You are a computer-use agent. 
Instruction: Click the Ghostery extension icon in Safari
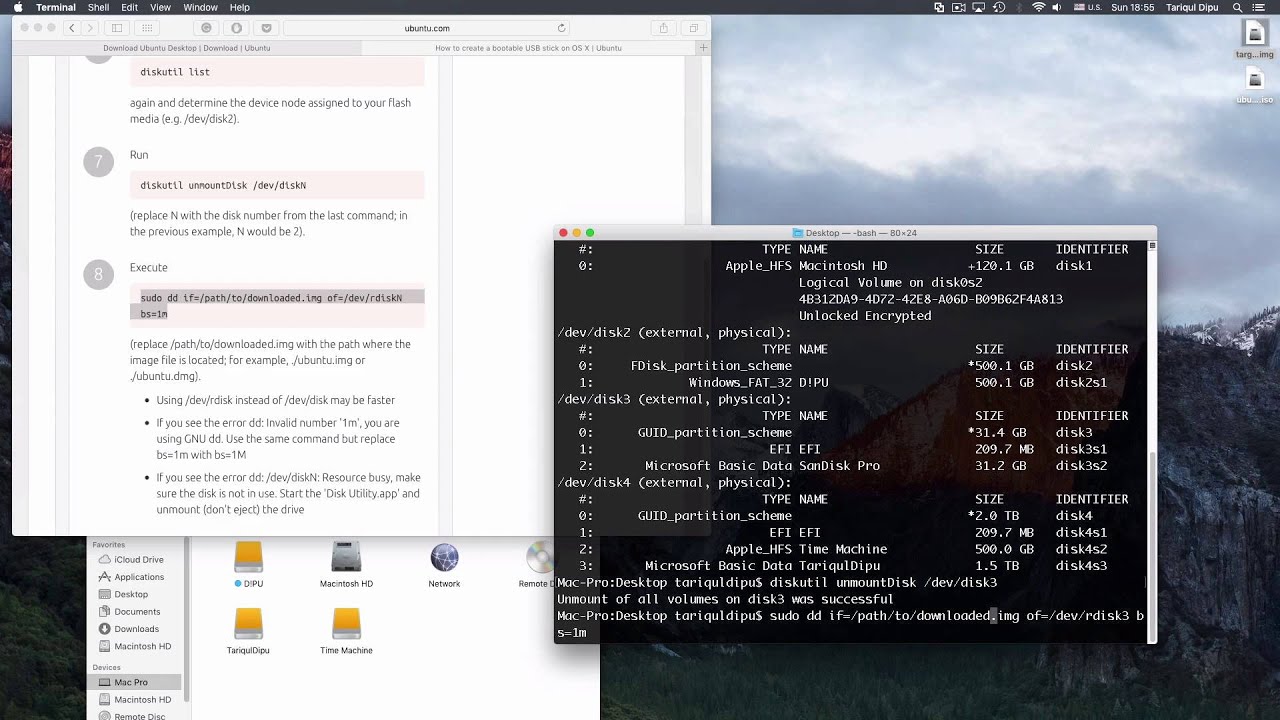click(207, 28)
